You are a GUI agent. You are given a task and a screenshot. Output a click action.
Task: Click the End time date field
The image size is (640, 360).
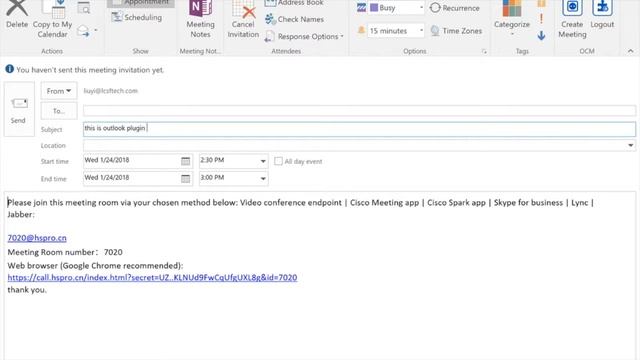131,178
